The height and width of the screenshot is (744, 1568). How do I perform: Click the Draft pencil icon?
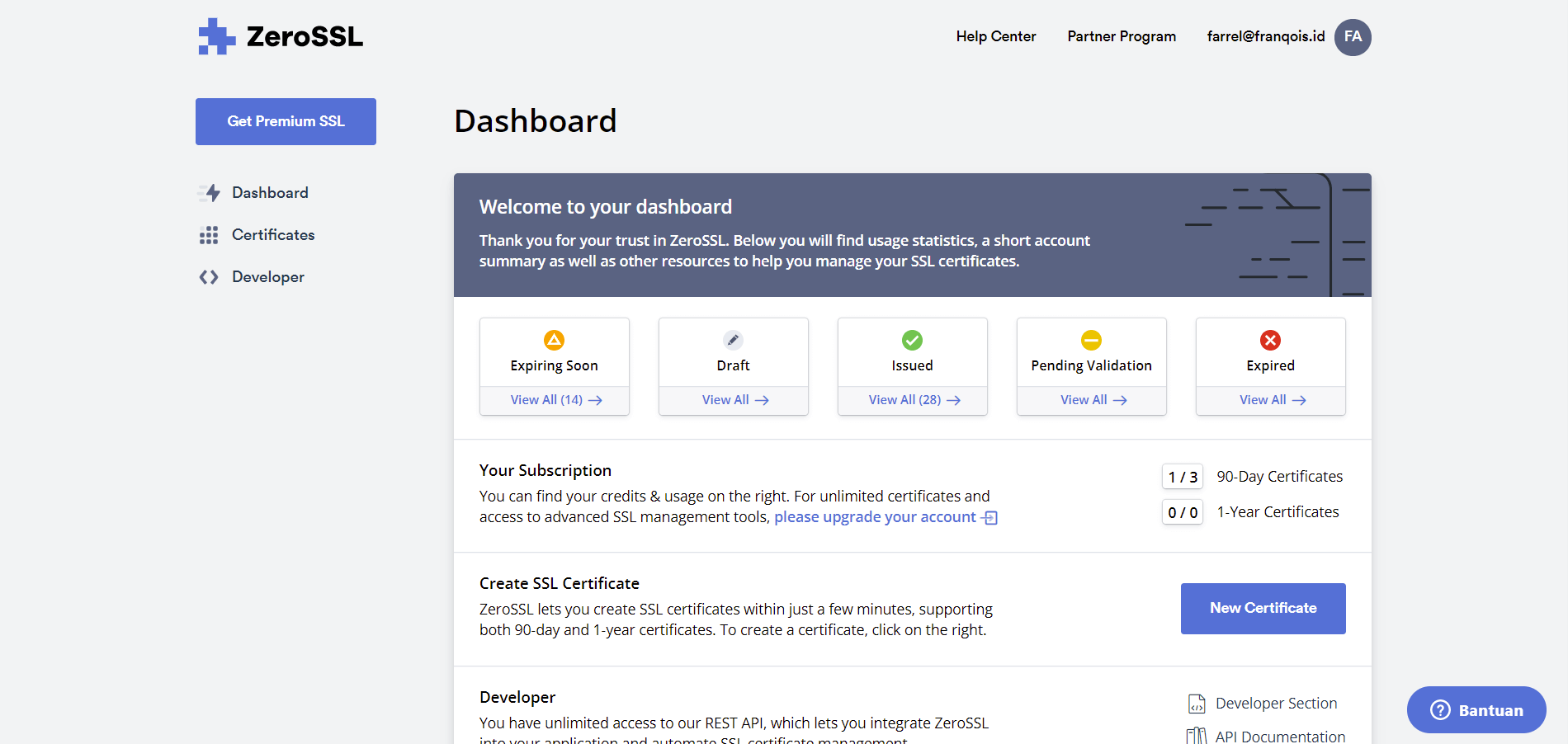[734, 340]
